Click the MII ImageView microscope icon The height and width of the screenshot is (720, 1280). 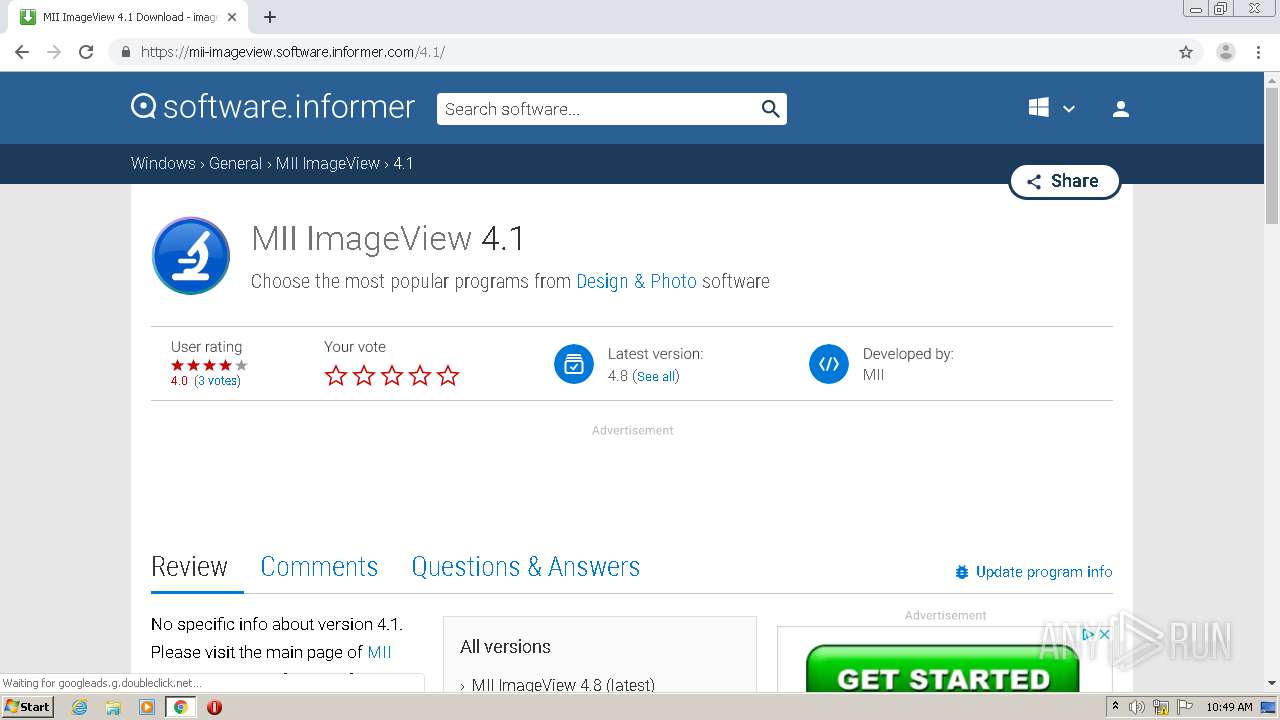click(x=191, y=256)
